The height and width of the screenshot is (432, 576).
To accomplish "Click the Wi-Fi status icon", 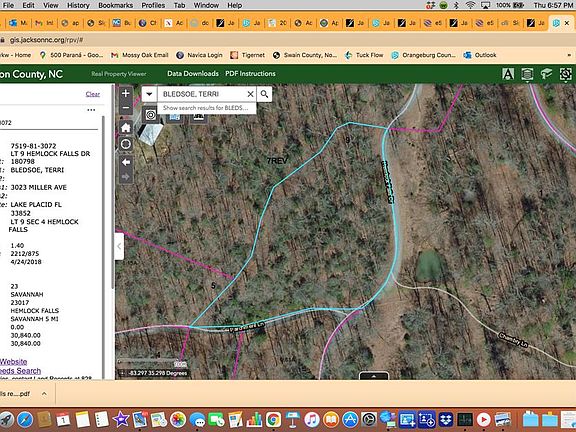I will pyautogui.click(x=470, y=5).
